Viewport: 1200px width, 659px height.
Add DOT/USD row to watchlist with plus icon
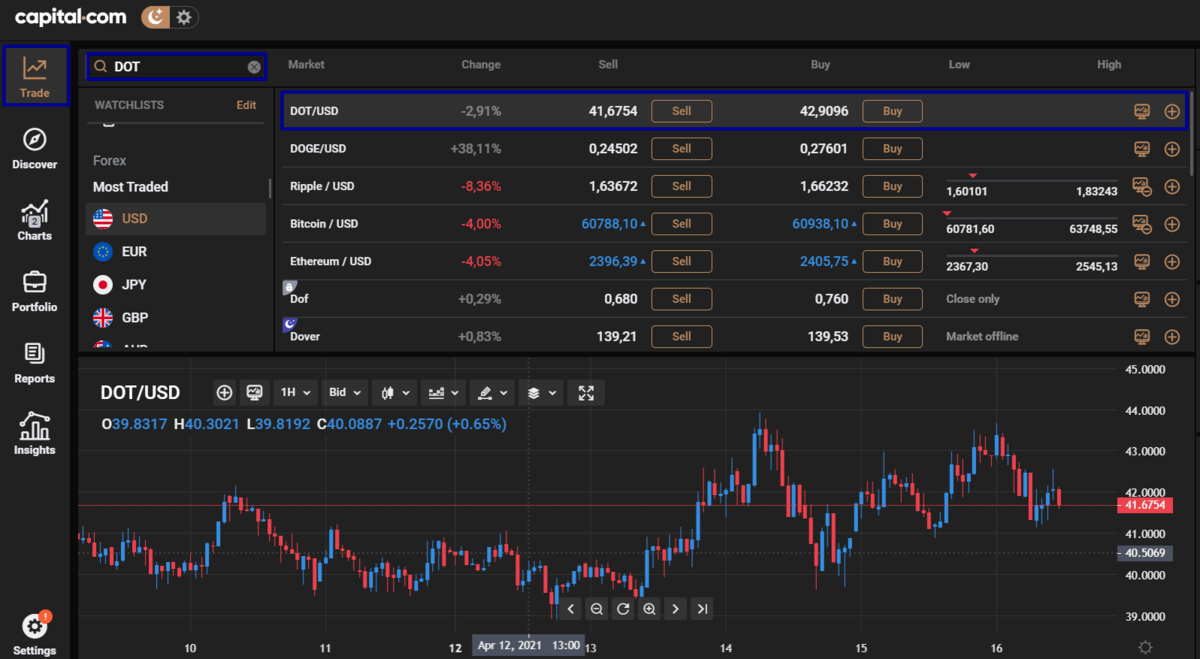point(1172,111)
